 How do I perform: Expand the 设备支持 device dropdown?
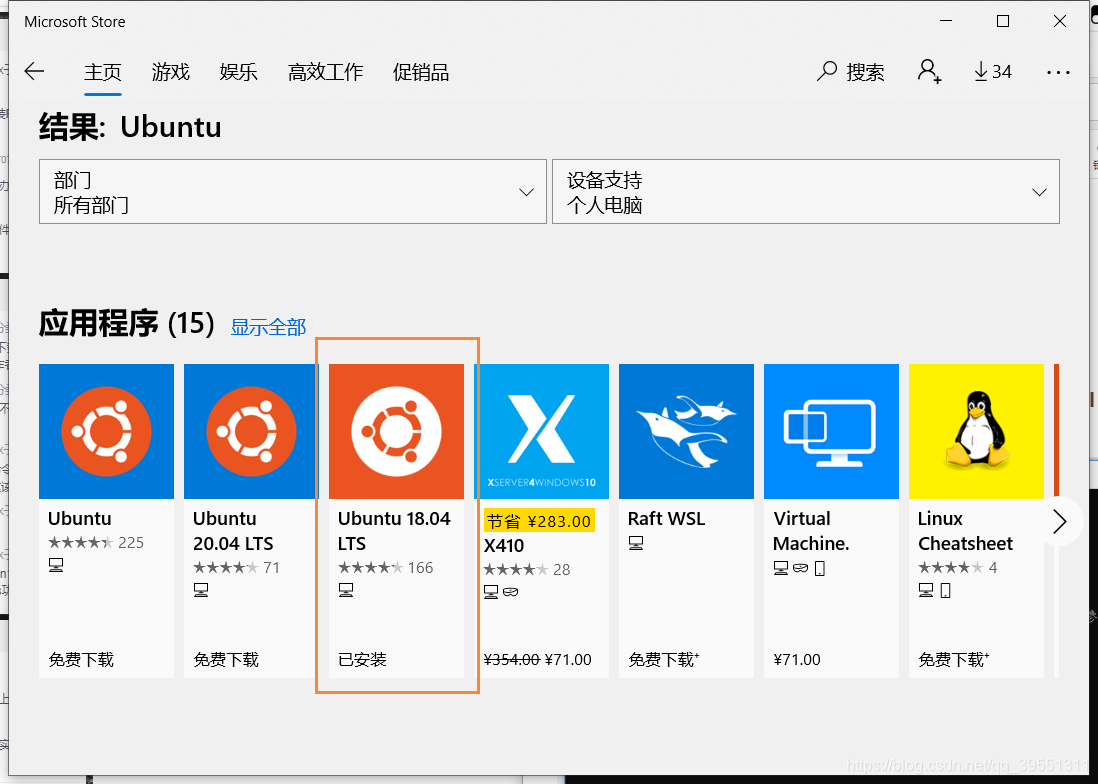click(x=806, y=192)
